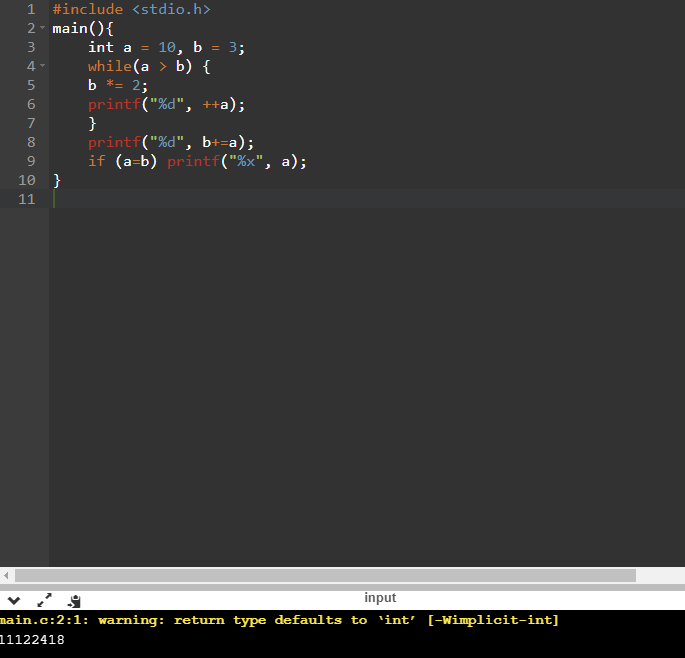This screenshot has height=658, width=685.
Task: Select the 'input' console tab
Action: click(380, 597)
